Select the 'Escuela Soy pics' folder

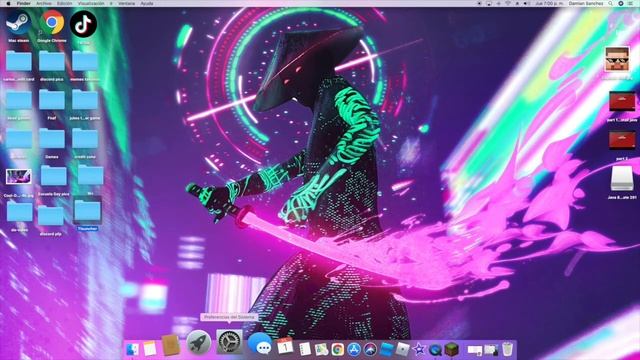tap(53, 177)
